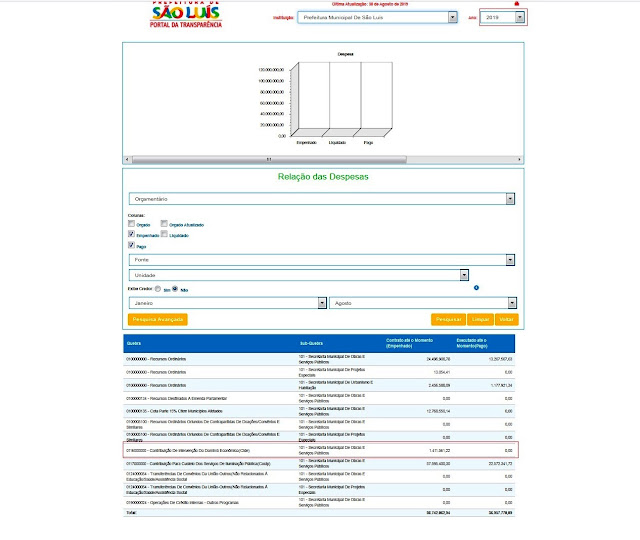Open the Ano 2019 dropdown
This screenshot has height=540, width=640.
(502, 18)
